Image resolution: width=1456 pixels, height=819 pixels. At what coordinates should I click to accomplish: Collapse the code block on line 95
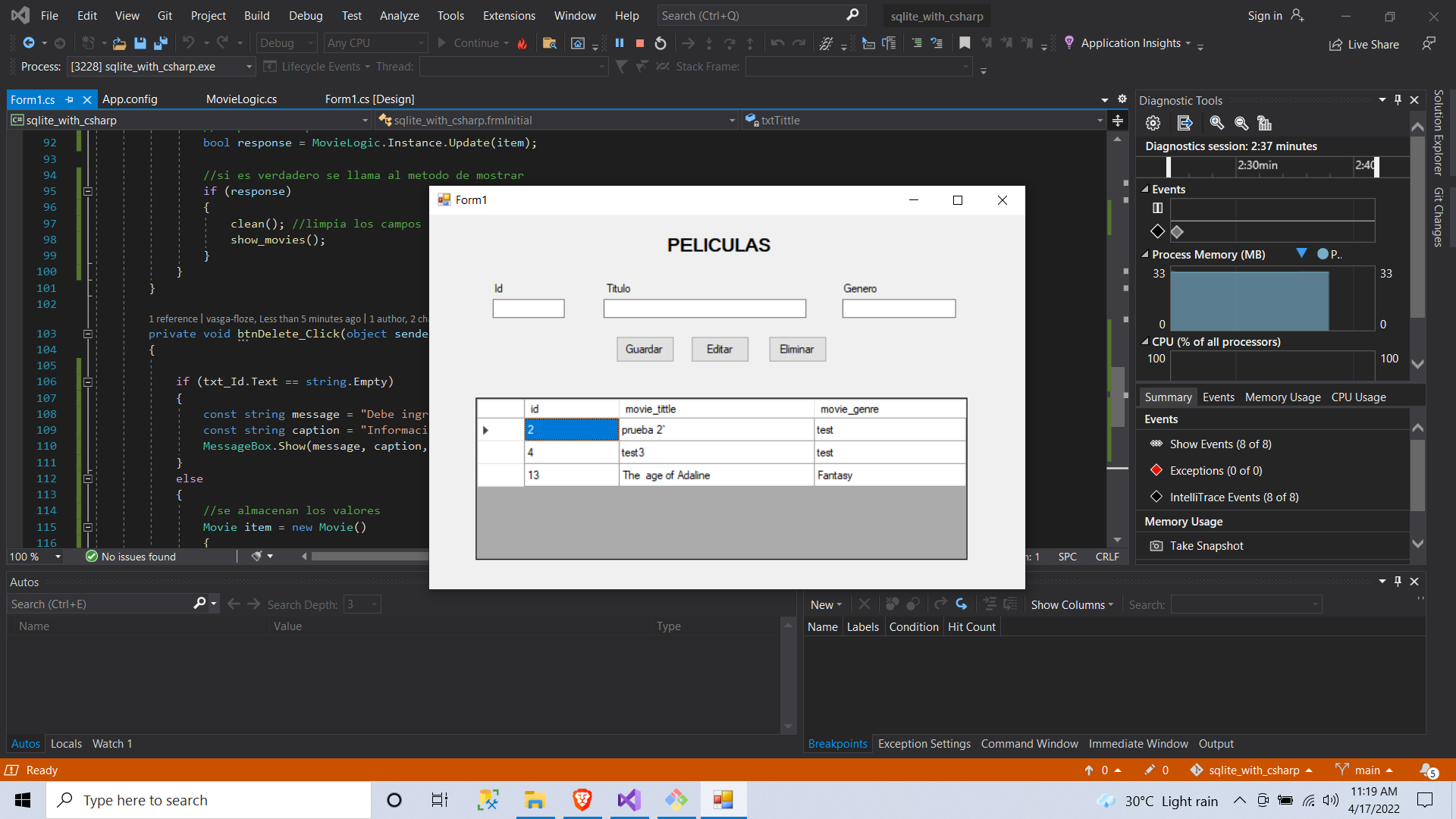point(88,191)
